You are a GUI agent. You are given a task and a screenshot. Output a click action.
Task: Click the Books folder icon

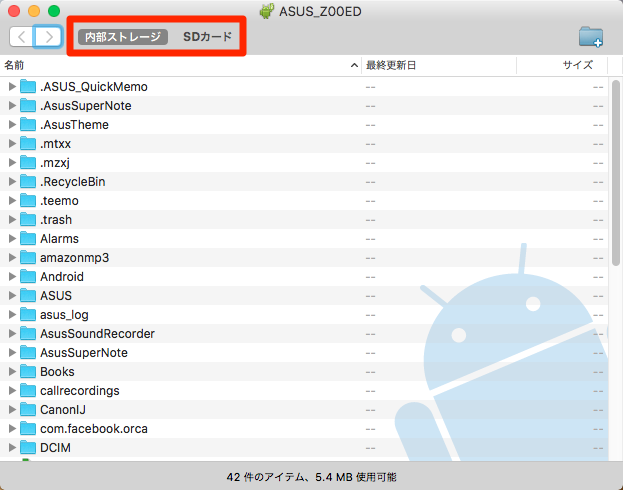pyautogui.click(x=28, y=371)
